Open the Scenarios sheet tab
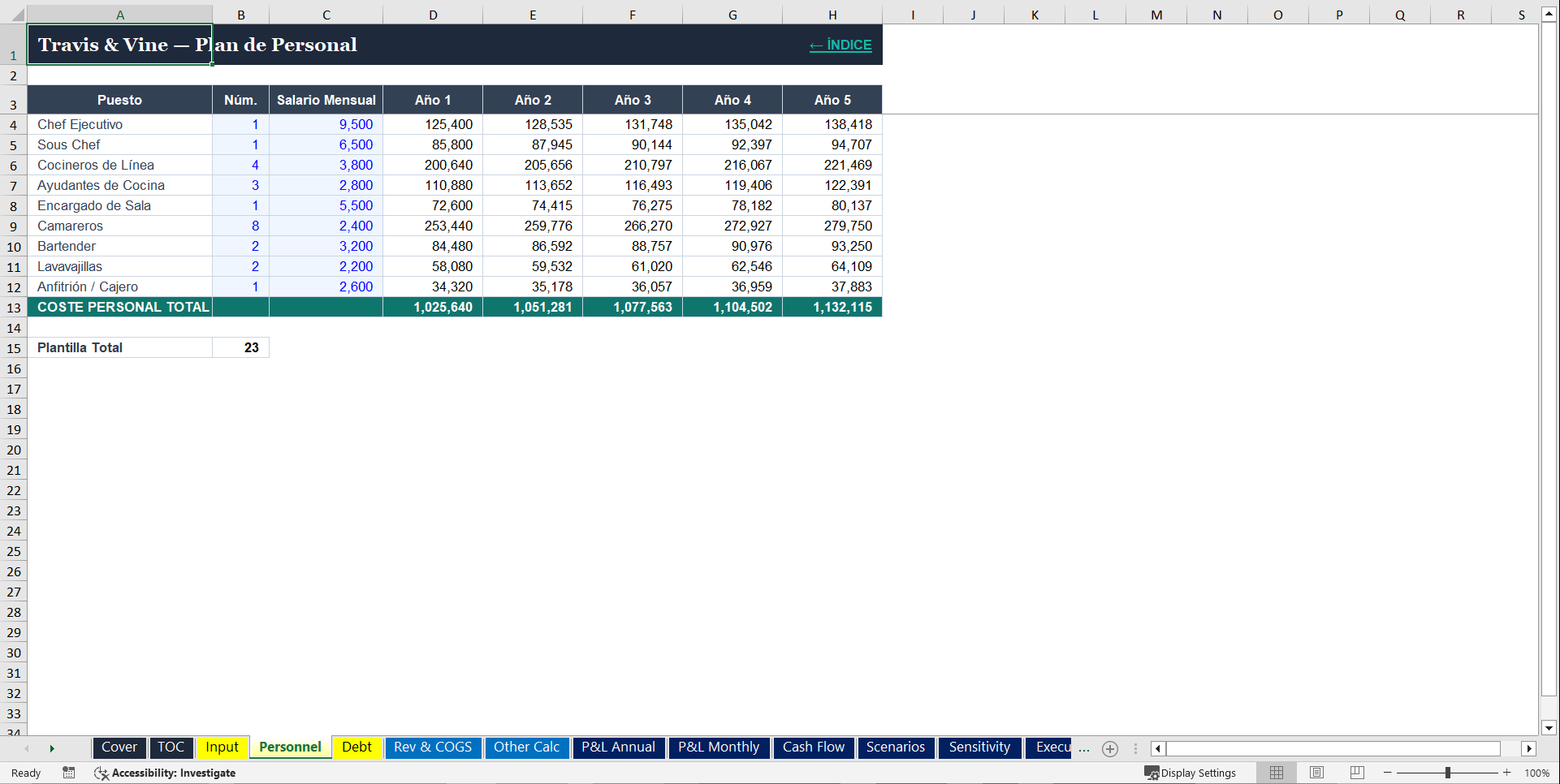This screenshot has width=1560, height=784. 895,747
